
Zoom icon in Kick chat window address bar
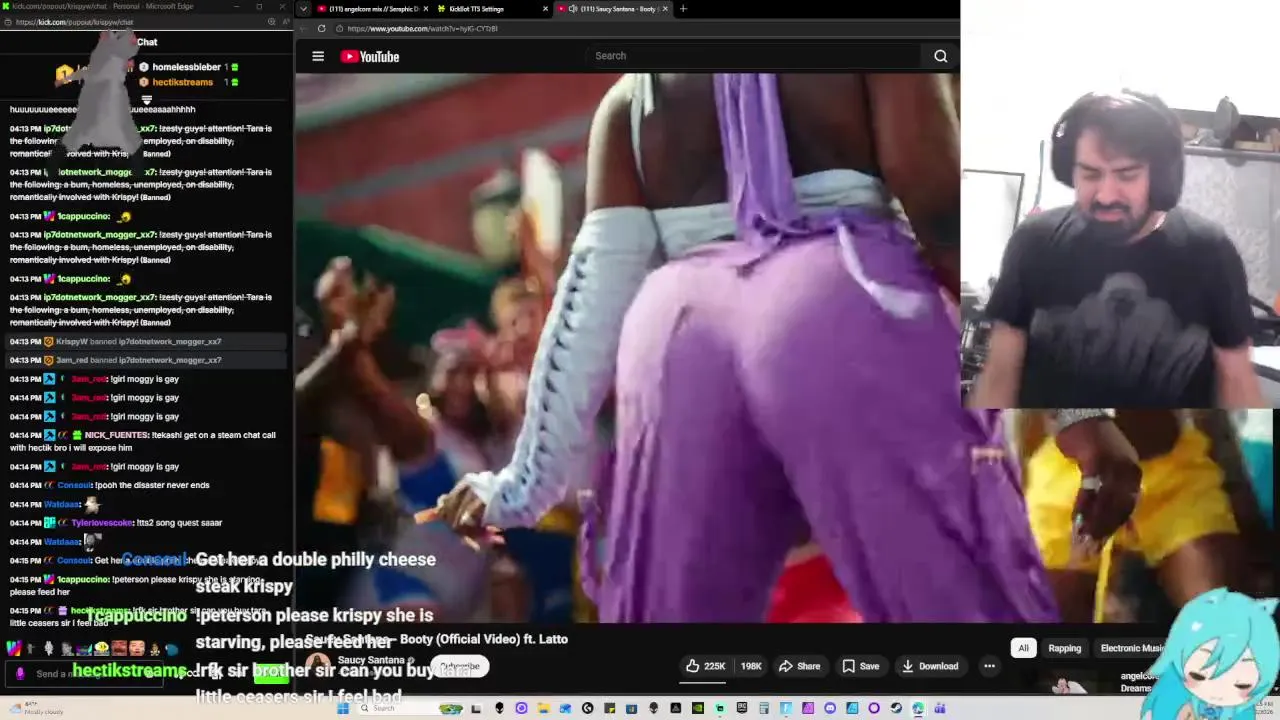271,21
